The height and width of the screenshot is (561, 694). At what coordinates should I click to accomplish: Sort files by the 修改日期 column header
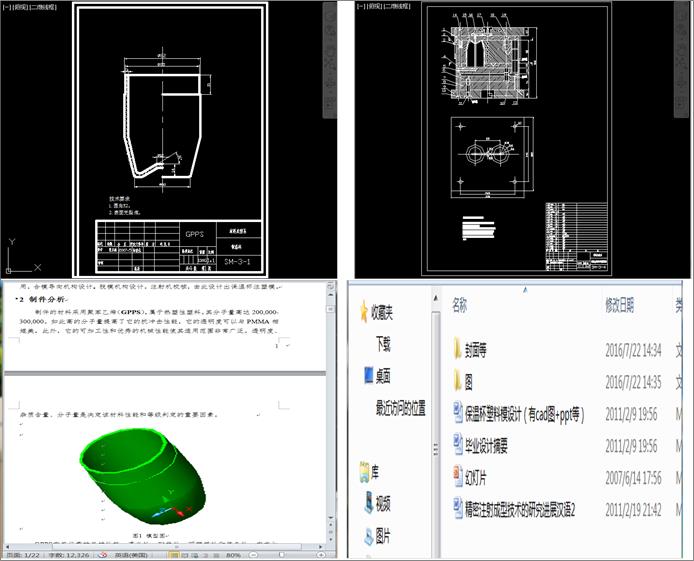click(620, 305)
